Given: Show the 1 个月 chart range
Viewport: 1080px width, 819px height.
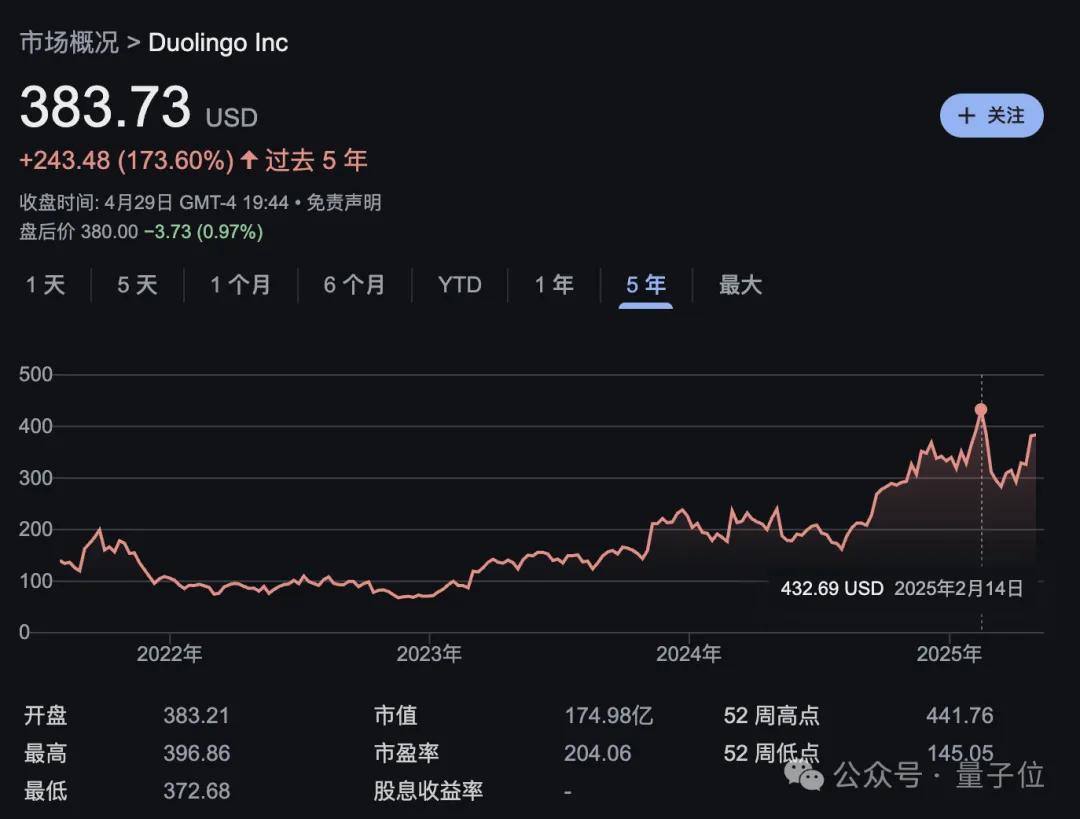Looking at the screenshot, I should (x=240, y=285).
